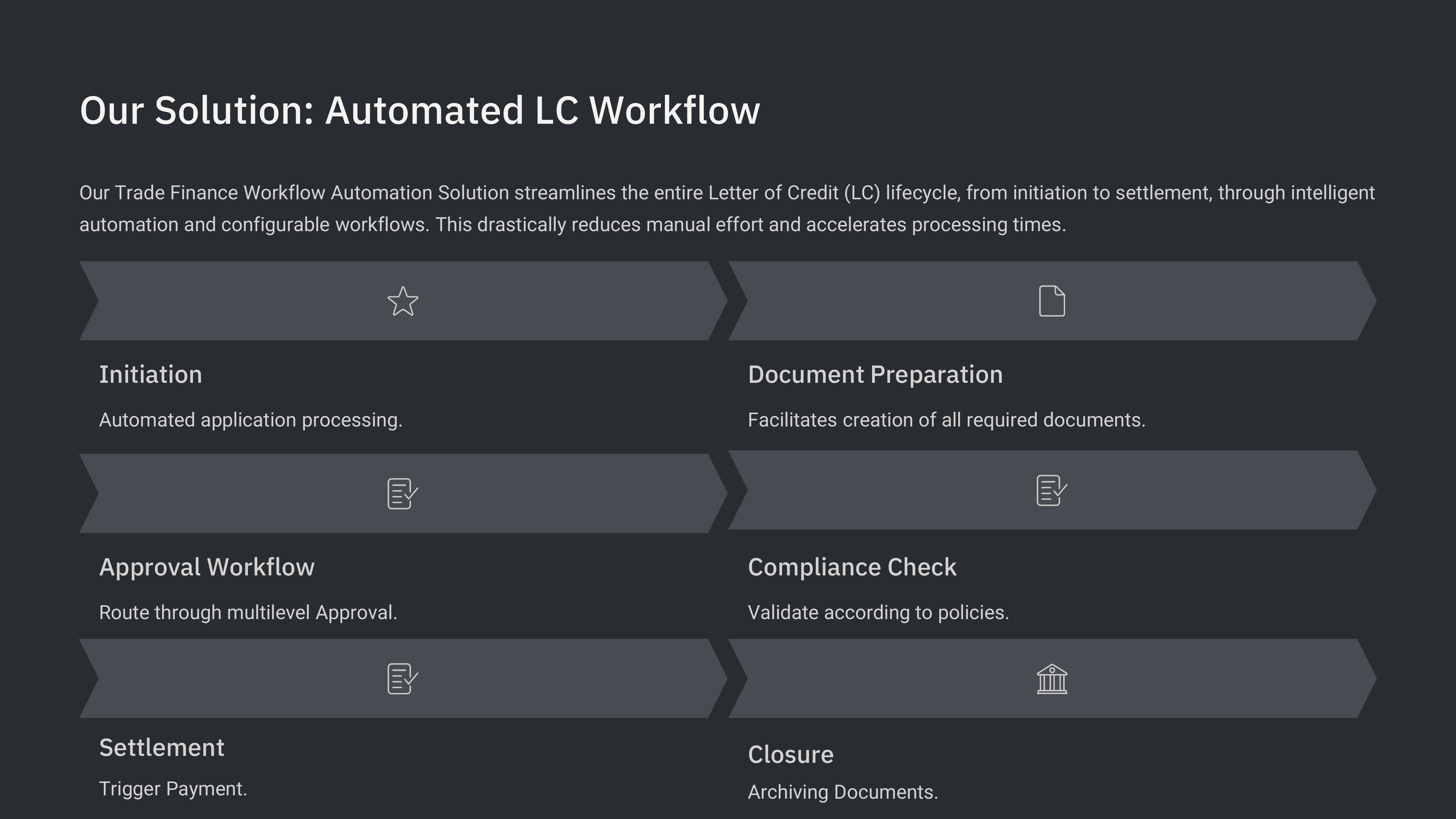1456x819 pixels.
Task: Click the Trade Finance intro paragraph
Action: tap(726, 209)
